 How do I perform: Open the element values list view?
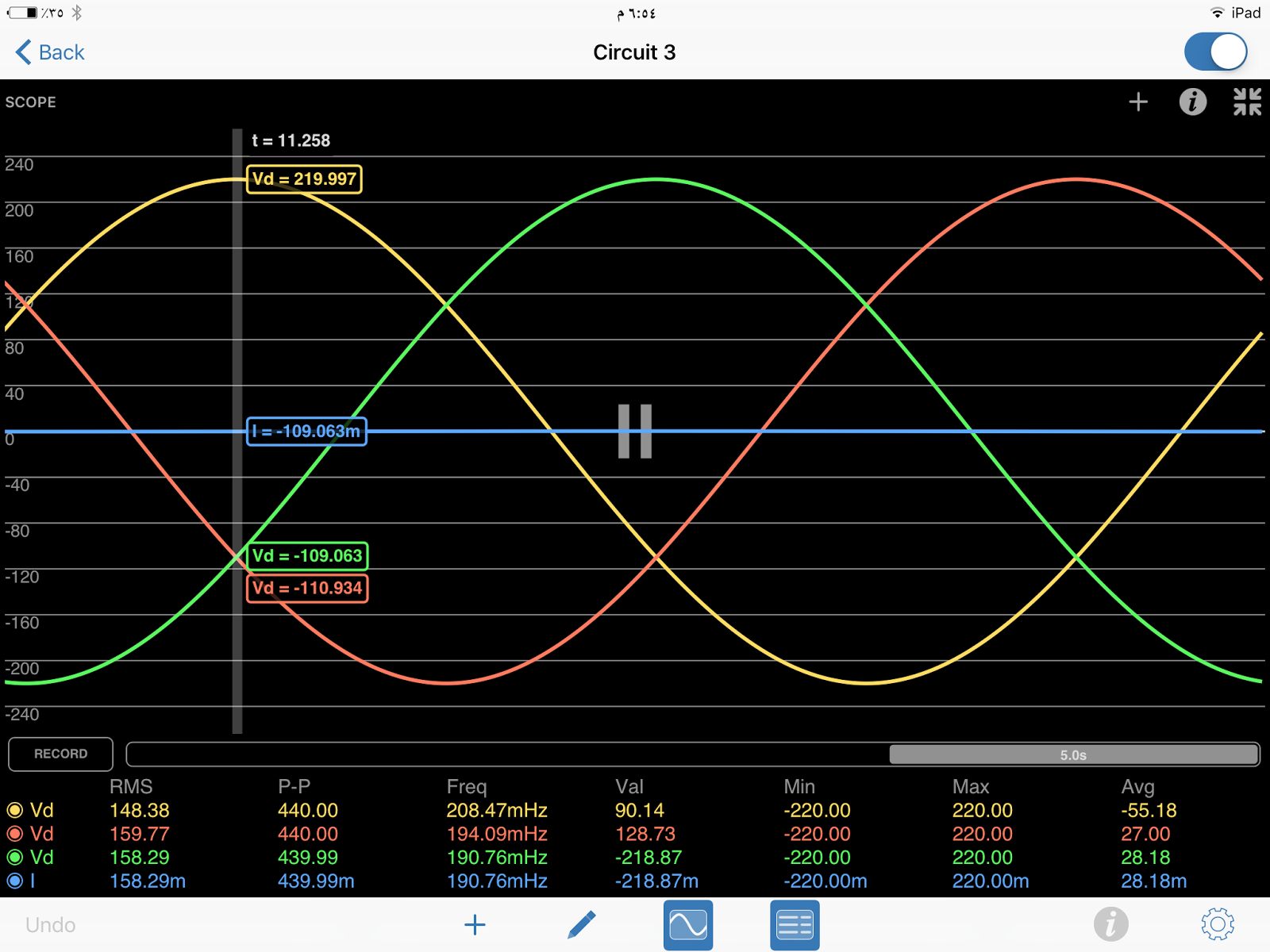794,924
